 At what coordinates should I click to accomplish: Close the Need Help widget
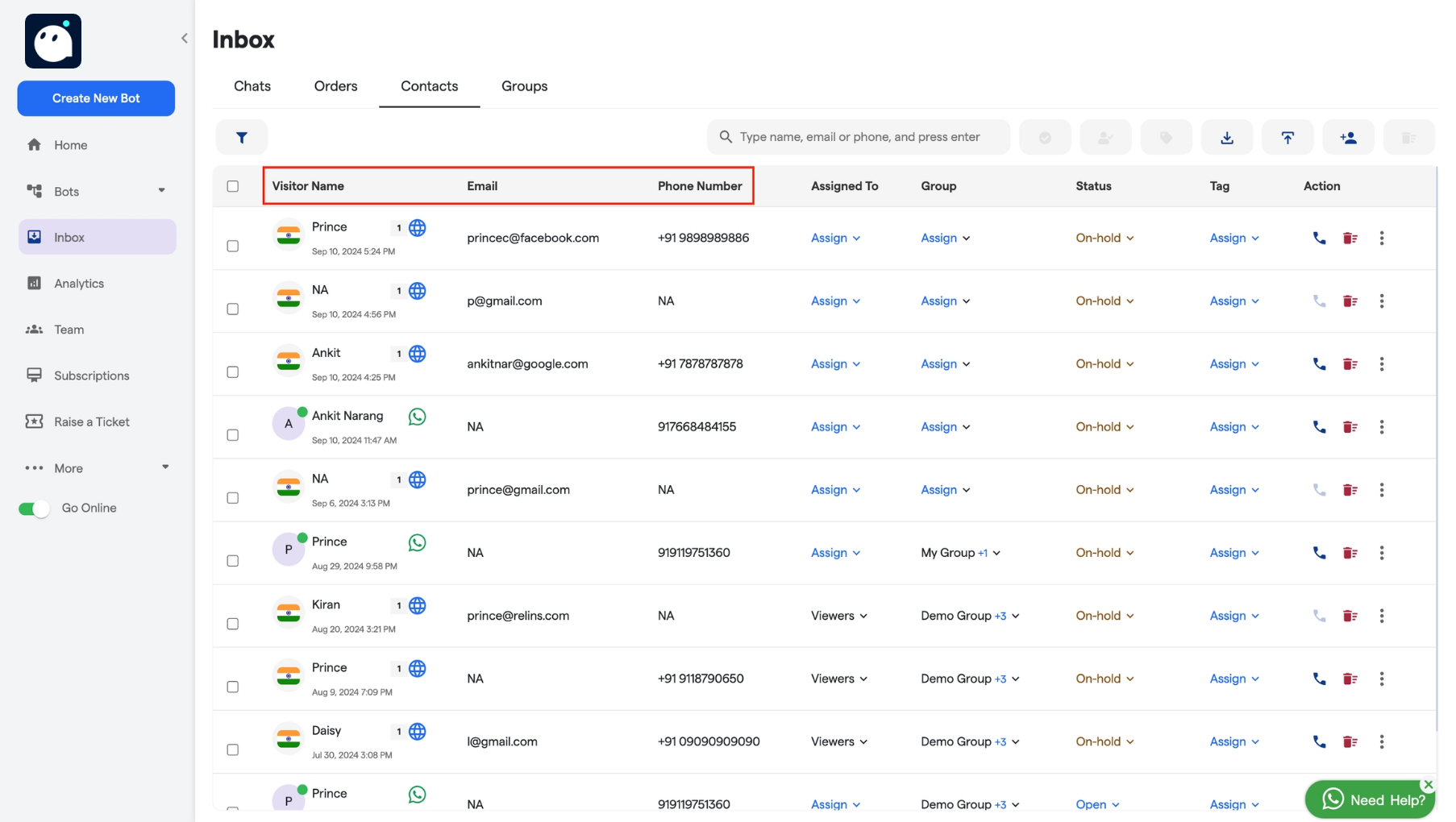pyautogui.click(x=1428, y=784)
